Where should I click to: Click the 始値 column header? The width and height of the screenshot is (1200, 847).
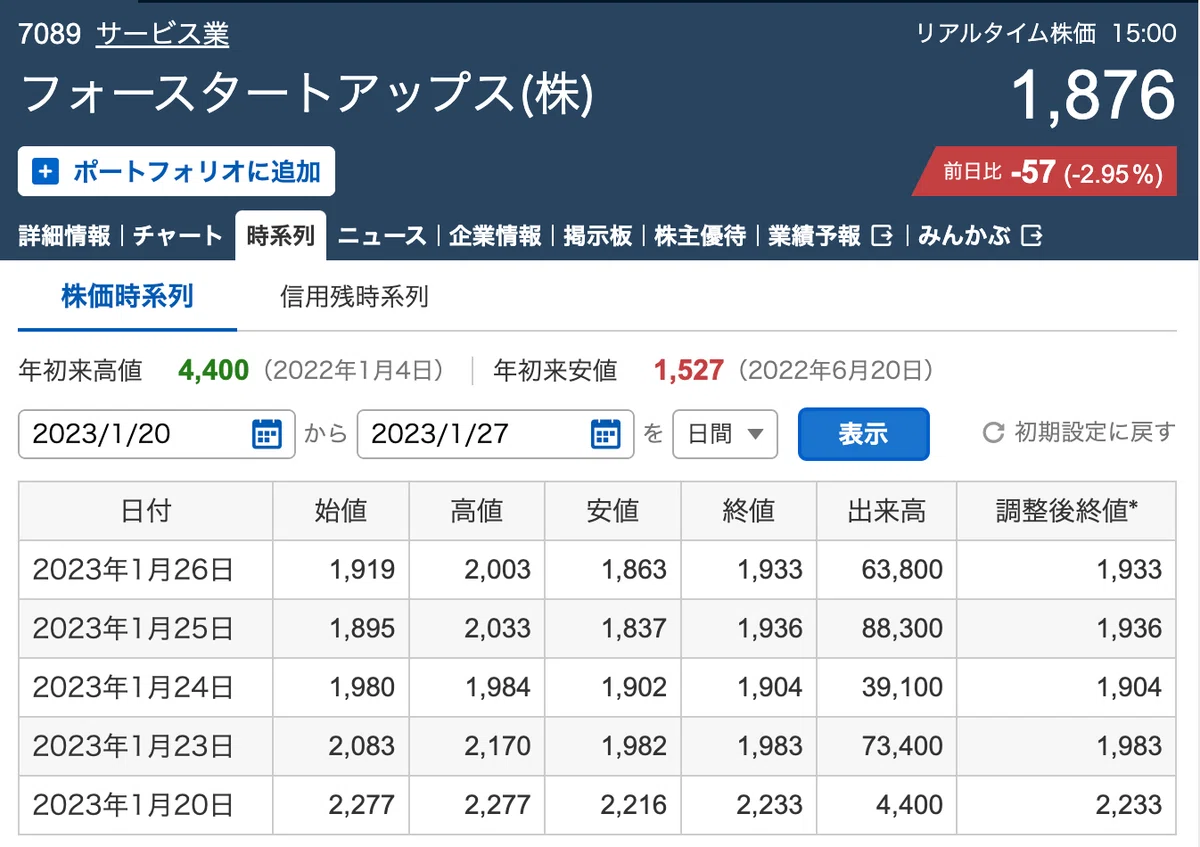(341, 511)
